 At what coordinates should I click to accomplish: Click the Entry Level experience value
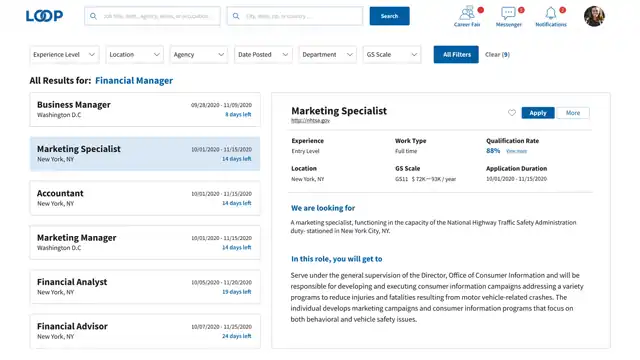point(305,151)
